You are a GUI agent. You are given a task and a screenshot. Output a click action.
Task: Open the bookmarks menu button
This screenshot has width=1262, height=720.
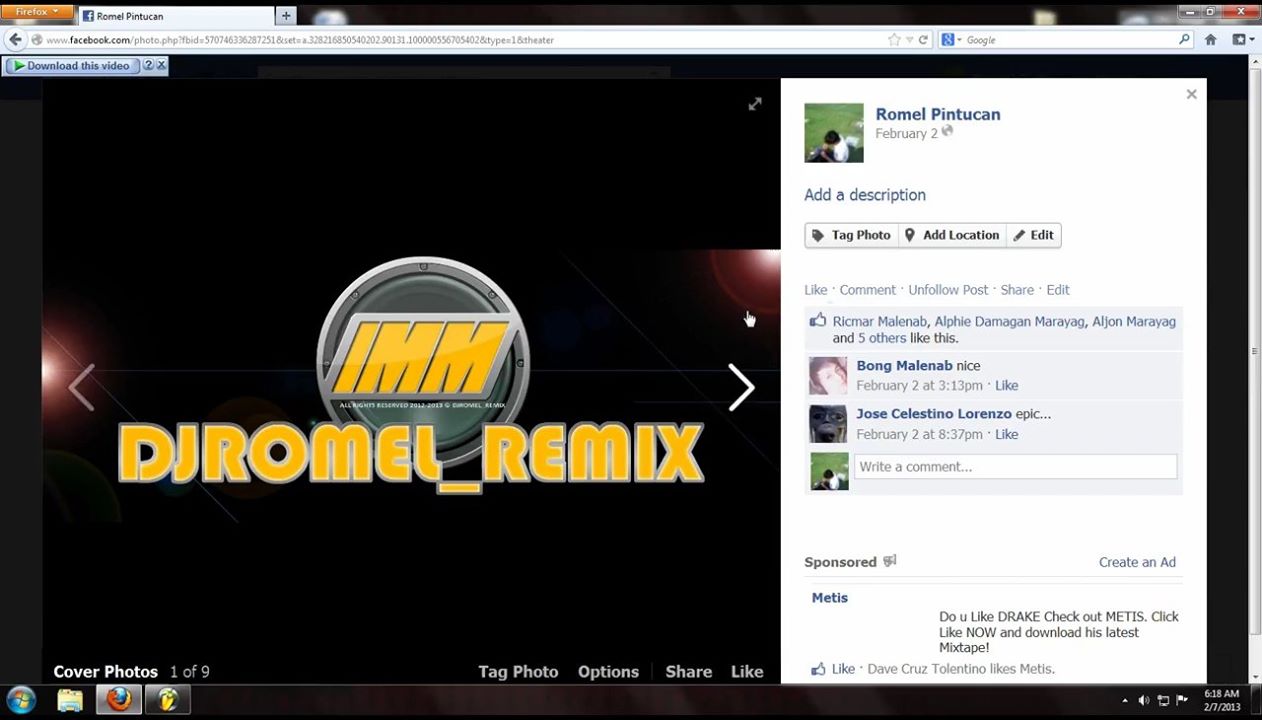click(x=1242, y=40)
